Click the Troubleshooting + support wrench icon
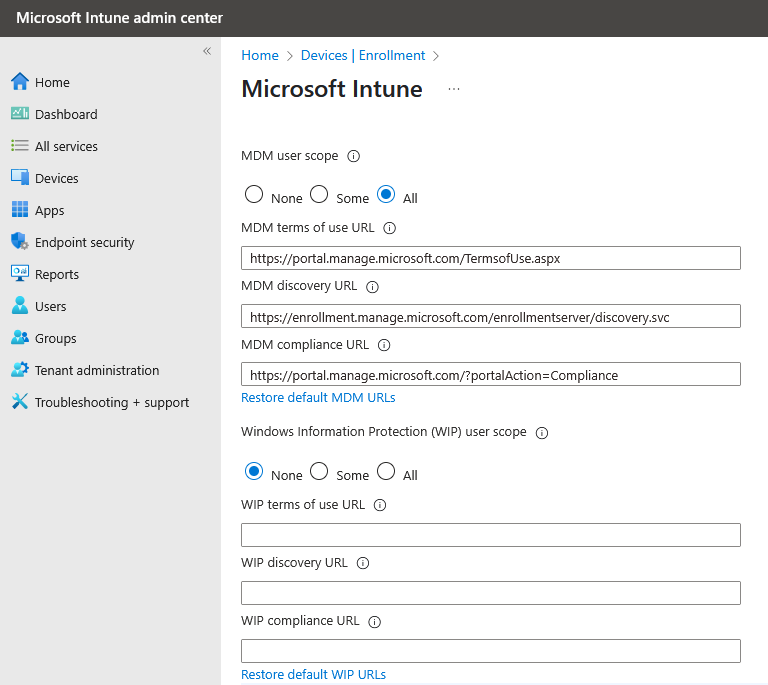The height and width of the screenshot is (685, 768). pyautogui.click(x=20, y=402)
